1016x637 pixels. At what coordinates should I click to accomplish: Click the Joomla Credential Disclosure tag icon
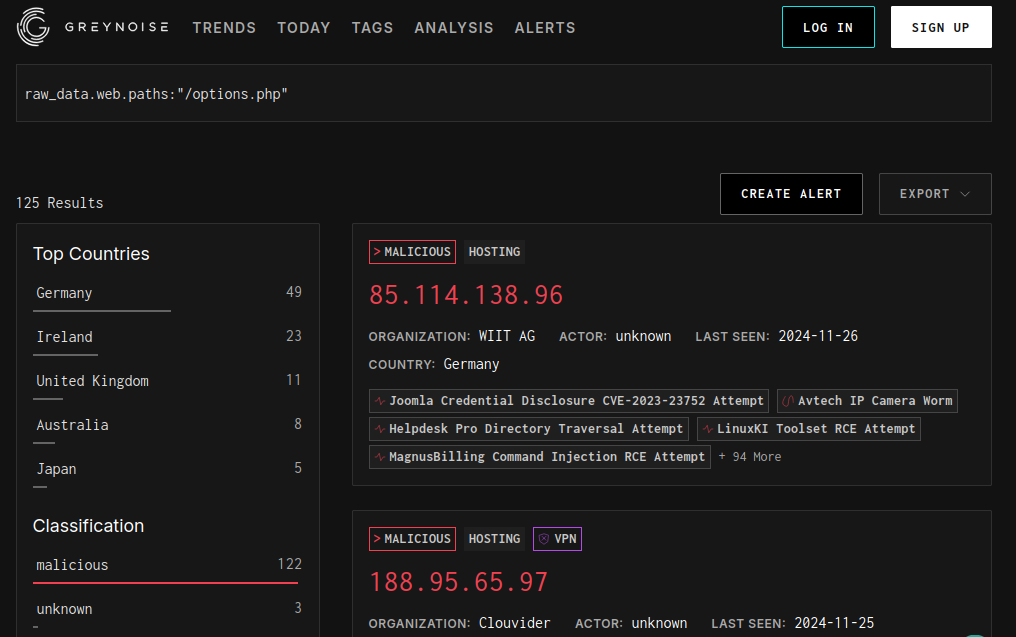coord(380,401)
